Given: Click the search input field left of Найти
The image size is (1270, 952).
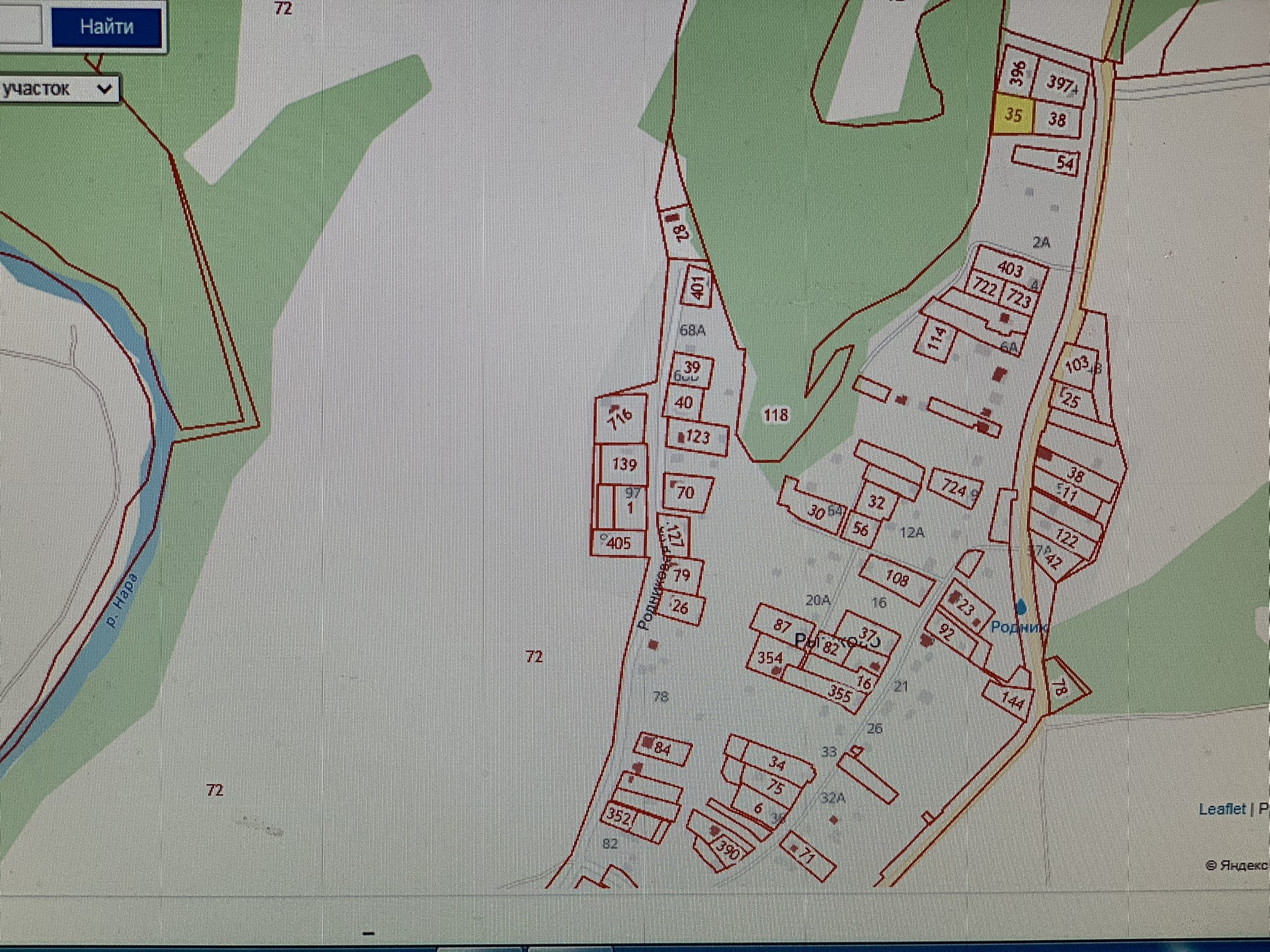Looking at the screenshot, I should pos(20,25).
